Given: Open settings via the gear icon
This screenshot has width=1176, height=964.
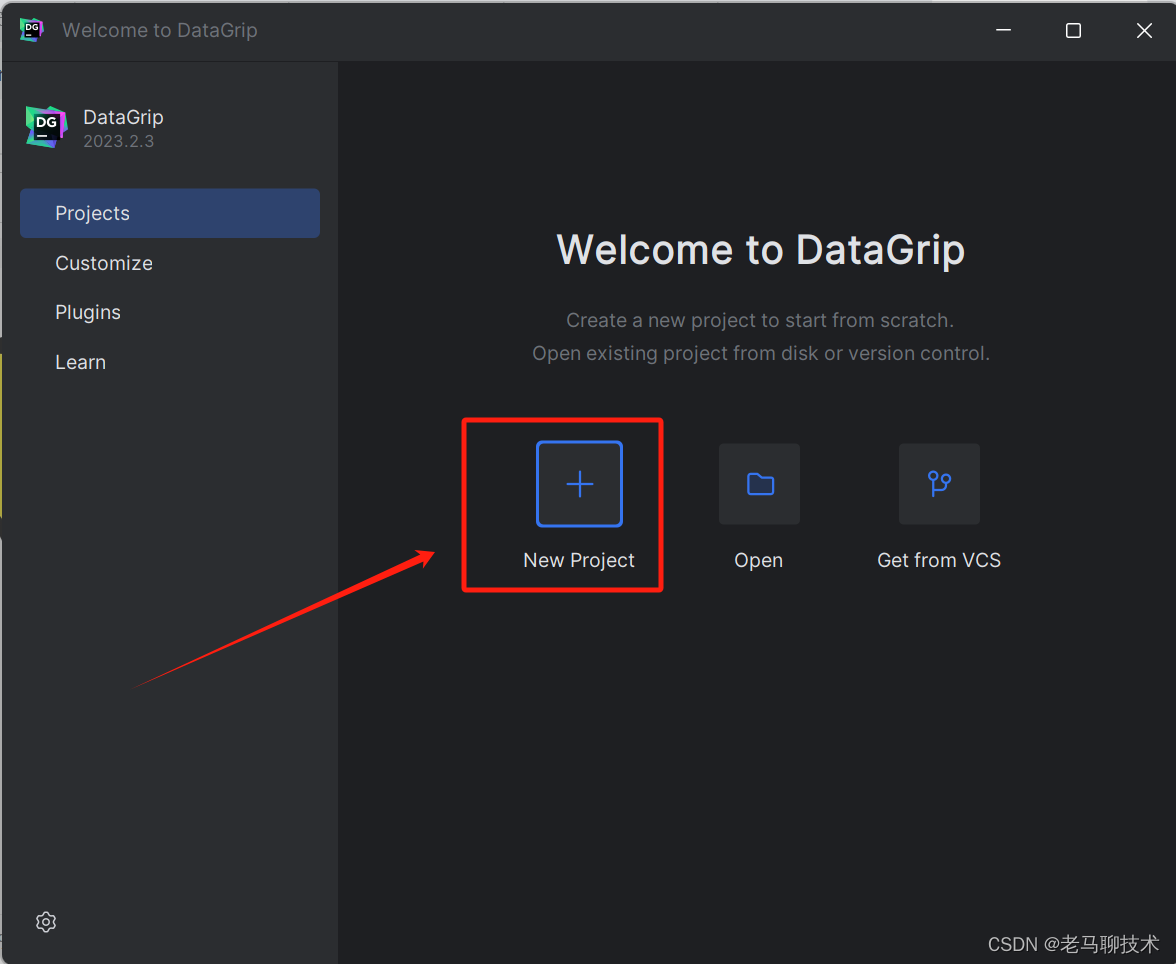Looking at the screenshot, I should tap(46, 922).
